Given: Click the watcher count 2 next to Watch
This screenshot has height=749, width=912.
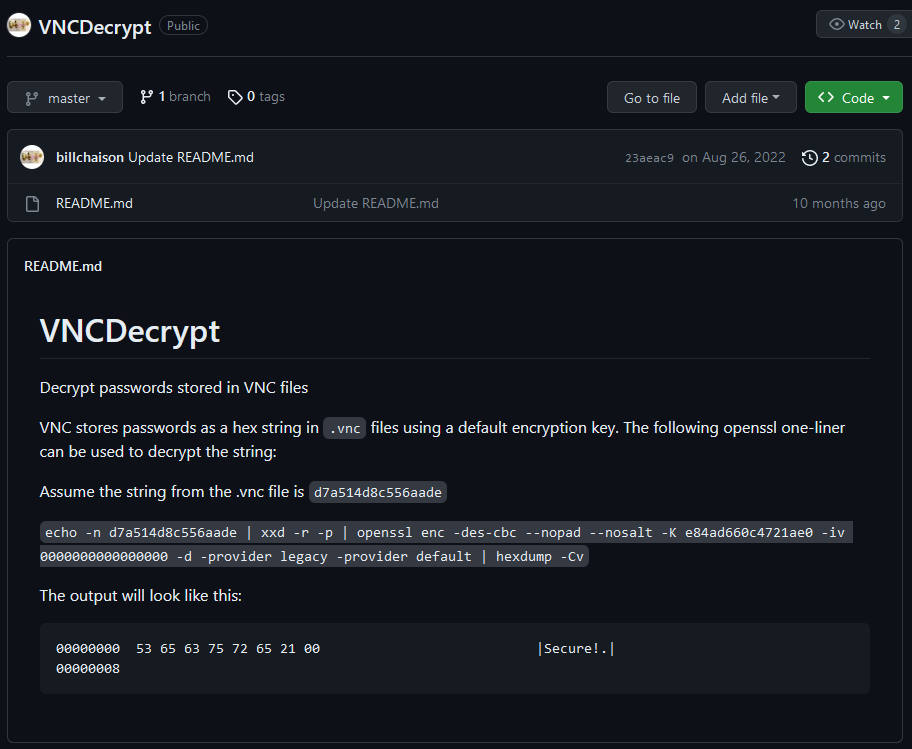Looking at the screenshot, I should pyautogui.click(x=897, y=24).
